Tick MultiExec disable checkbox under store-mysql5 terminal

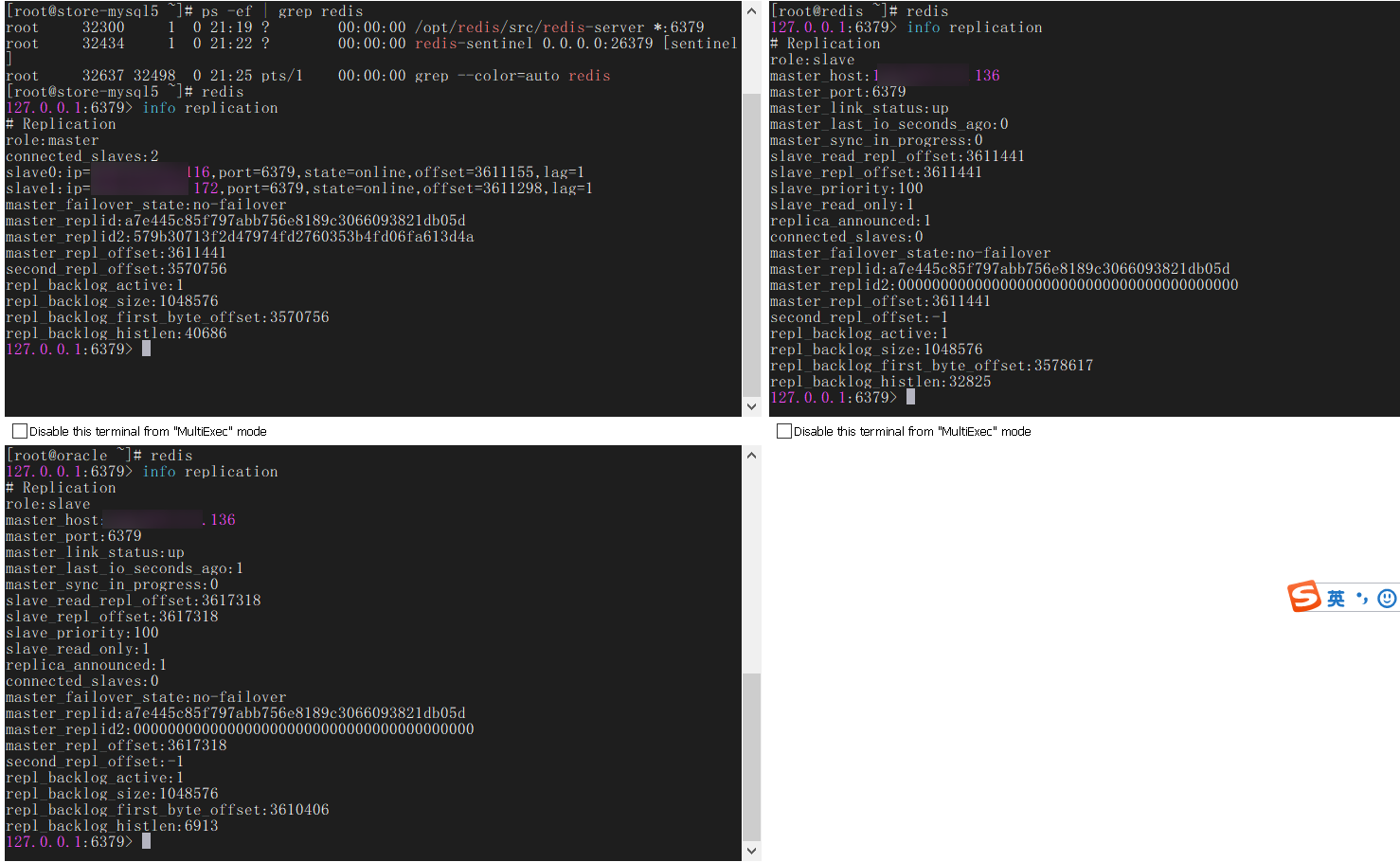(19, 431)
